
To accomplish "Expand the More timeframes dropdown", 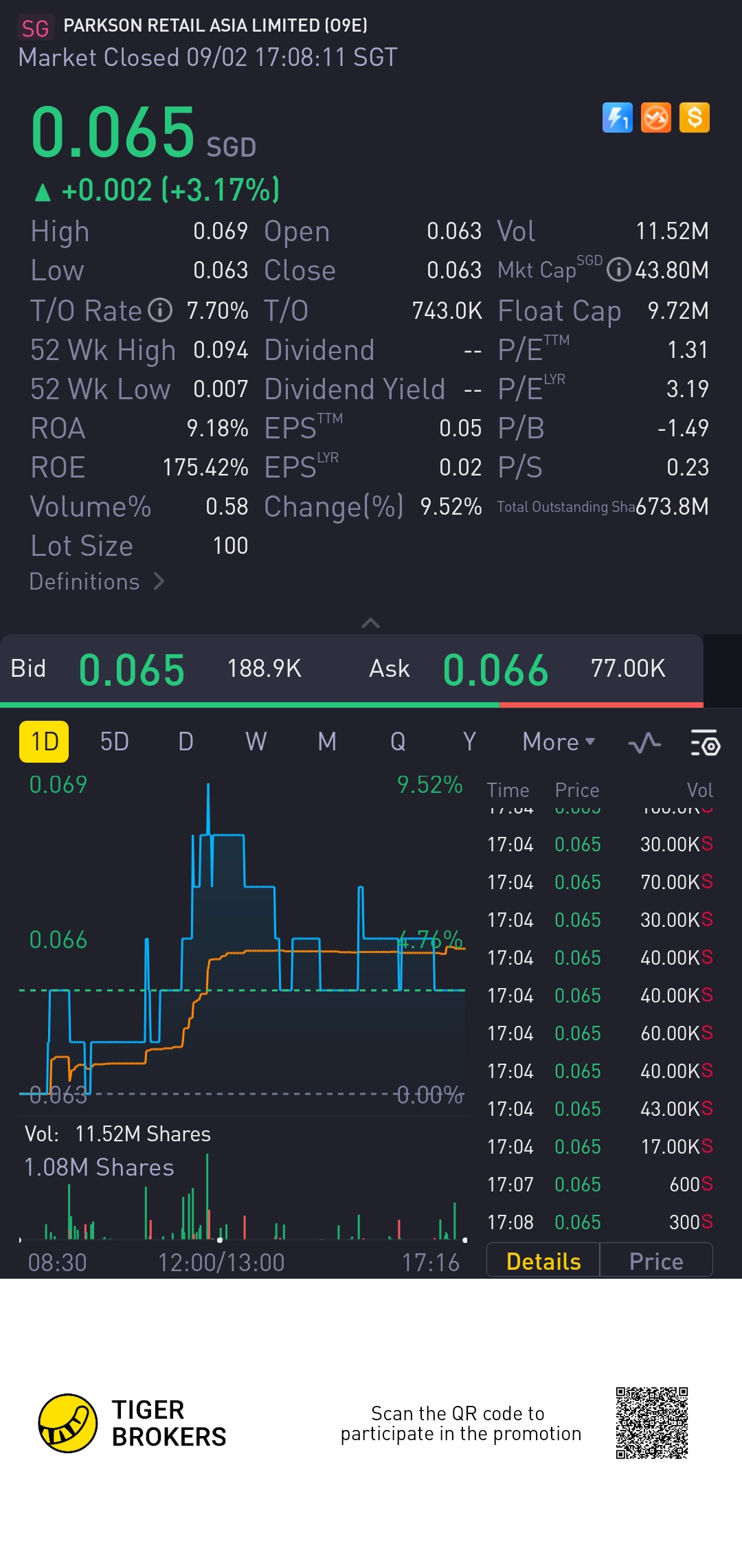I will tap(558, 742).
